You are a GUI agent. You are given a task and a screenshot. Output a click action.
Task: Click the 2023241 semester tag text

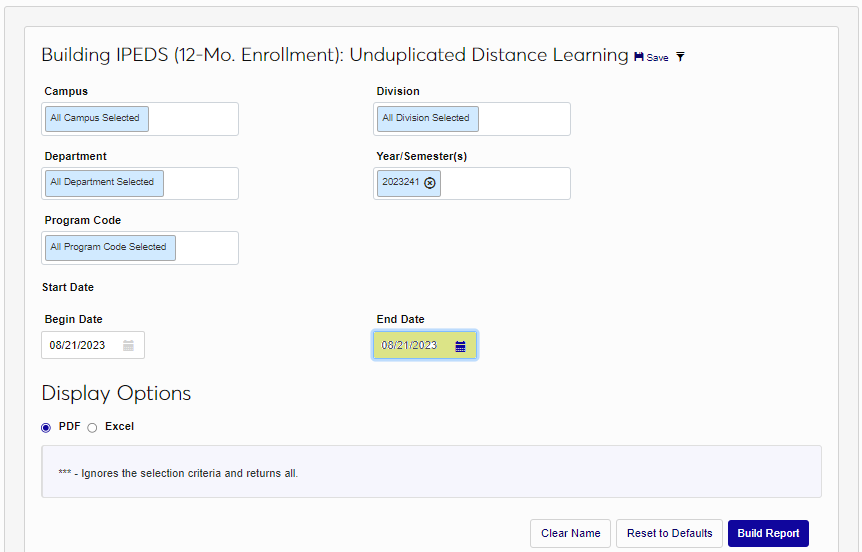click(401, 182)
